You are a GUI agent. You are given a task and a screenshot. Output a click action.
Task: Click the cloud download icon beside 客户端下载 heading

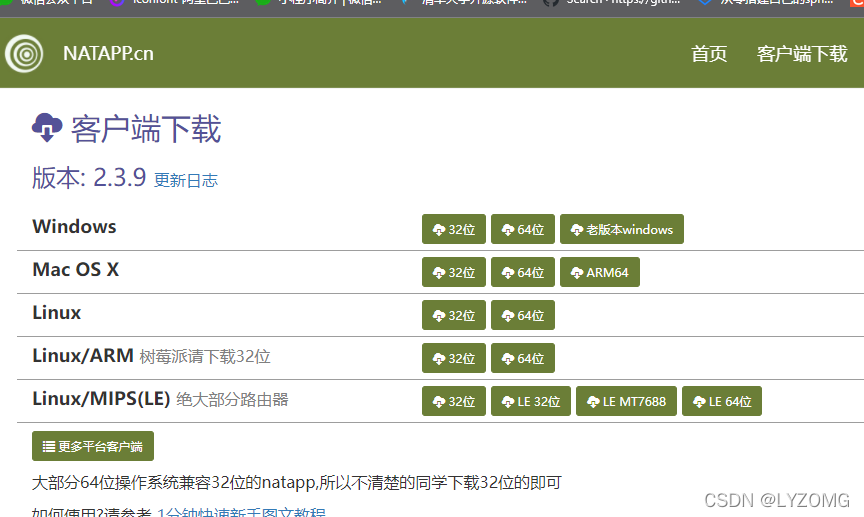coord(47,127)
